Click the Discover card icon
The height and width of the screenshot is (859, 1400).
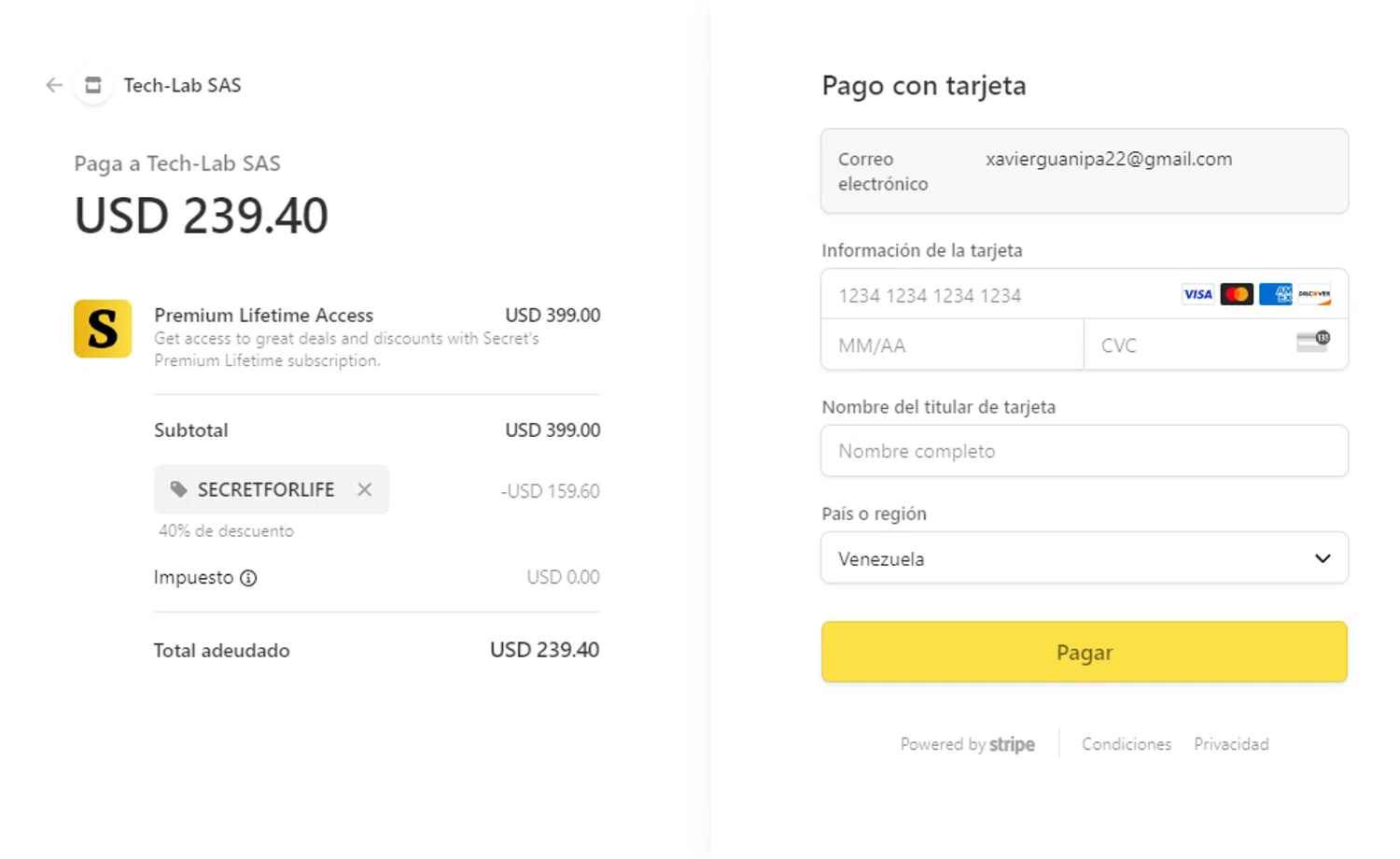click(x=1314, y=295)
